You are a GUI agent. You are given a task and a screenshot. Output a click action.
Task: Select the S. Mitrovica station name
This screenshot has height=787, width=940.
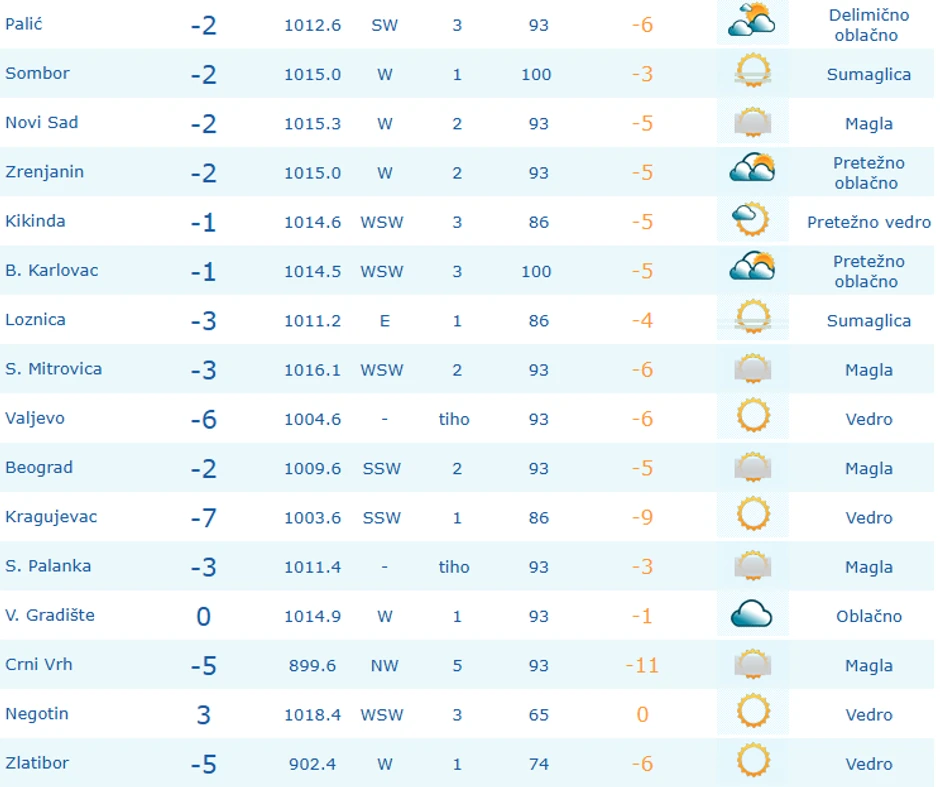click(x=53, y=369)
